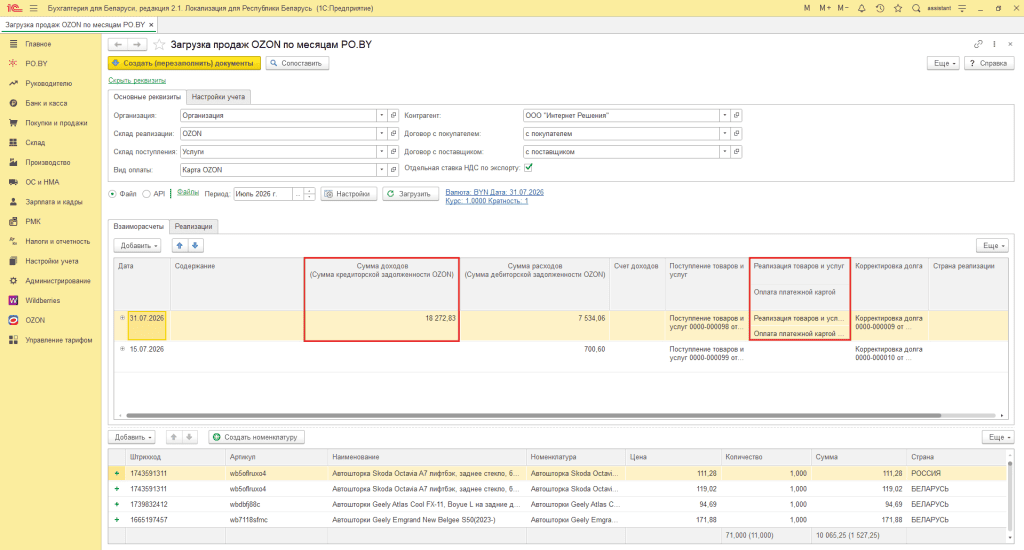Open Настройки учета sidebar section

coord(52,261)
